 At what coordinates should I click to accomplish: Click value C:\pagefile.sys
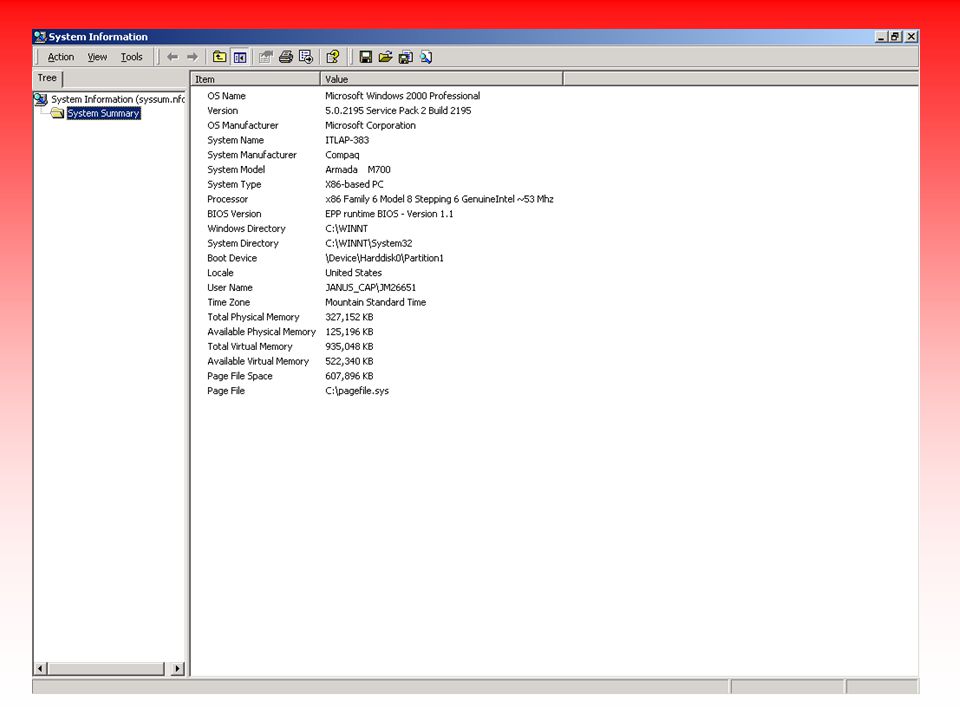pyautogui.click(x=357, y=391)
